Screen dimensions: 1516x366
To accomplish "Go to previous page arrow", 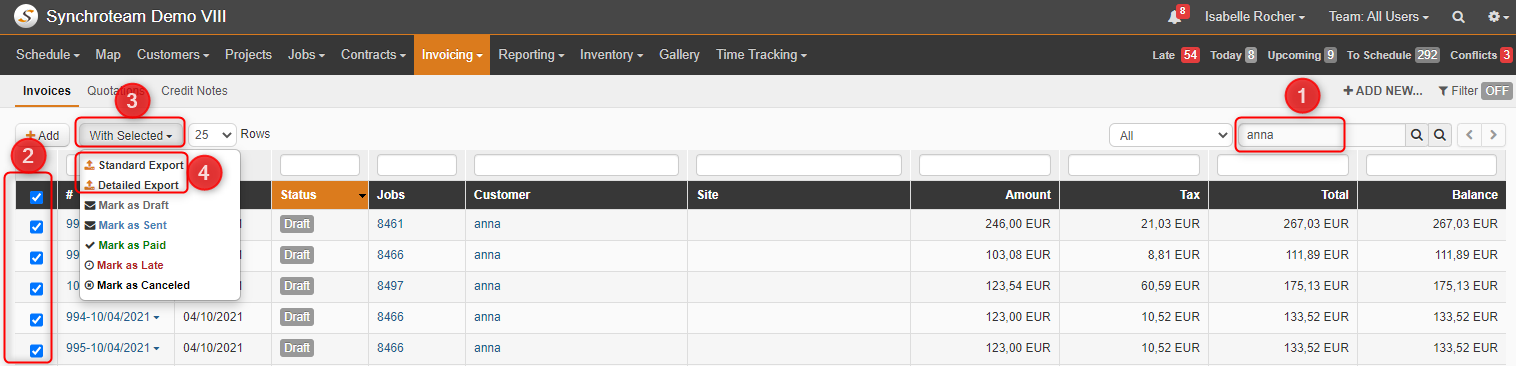I will coord(1470,135).
